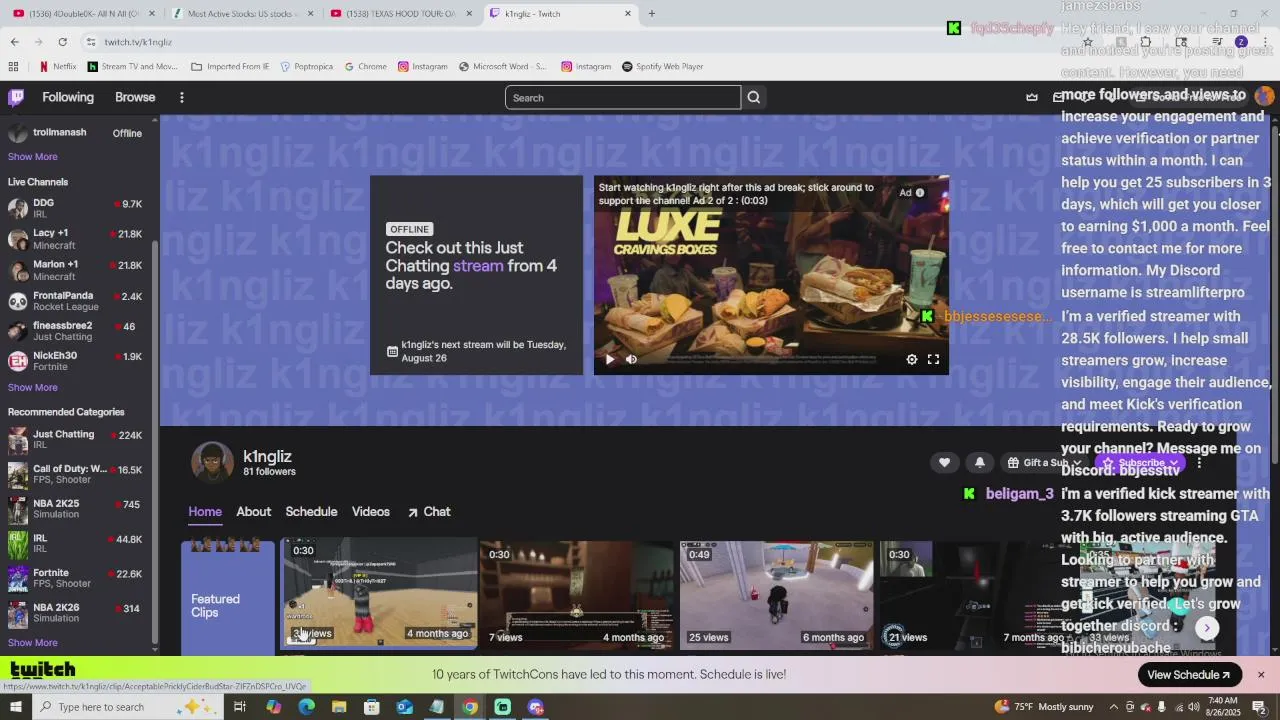This screenshot has height=720, width=1280.
Task: Open Prime loot crown icon
Action: (1032, 97)
